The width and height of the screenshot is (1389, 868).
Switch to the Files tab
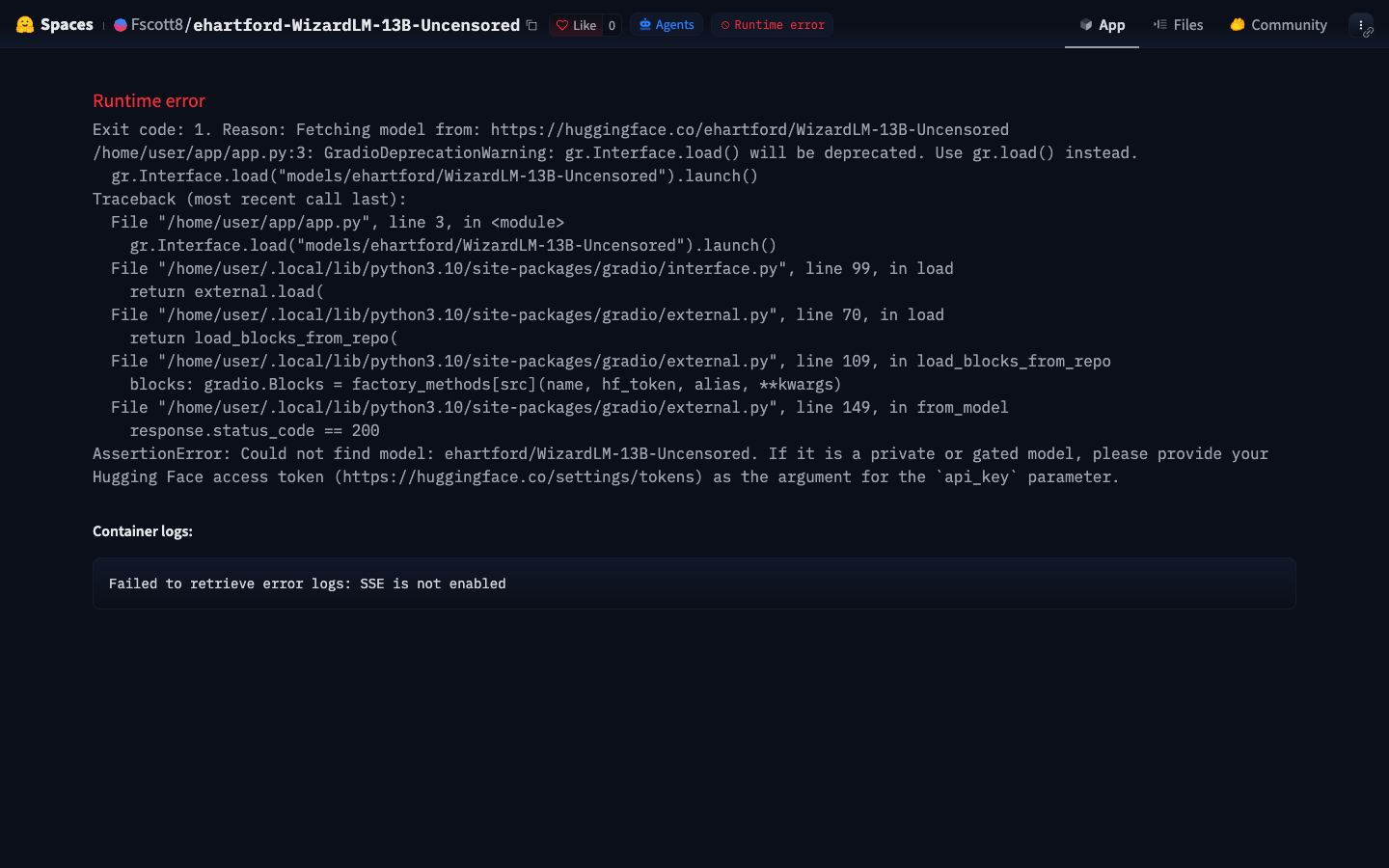click(1178, 25)
